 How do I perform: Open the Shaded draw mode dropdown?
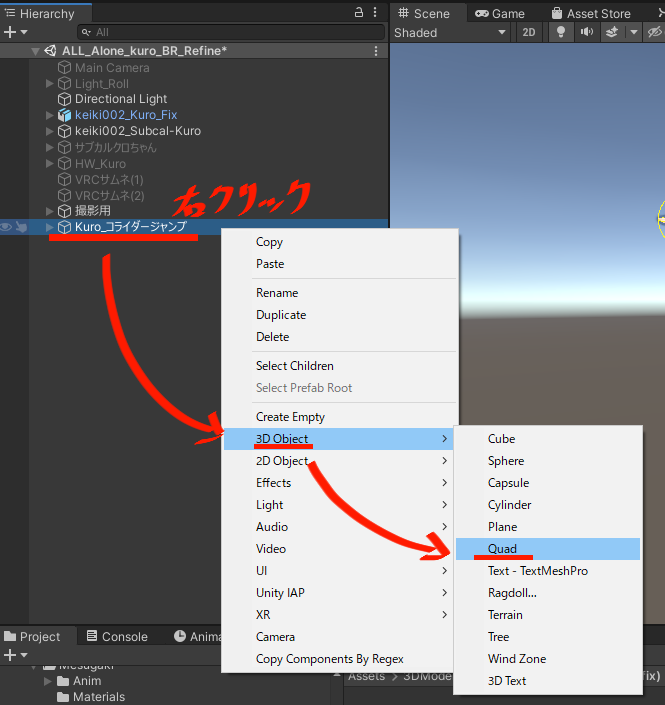pyautogui.click(x=450, y=32)
